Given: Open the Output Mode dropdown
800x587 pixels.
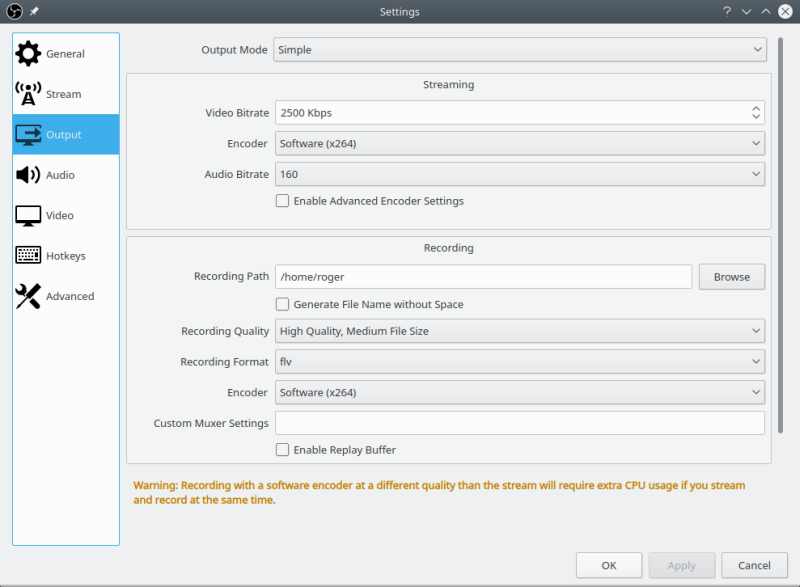Looking at the screenshot, I should [x=519, y=49].
